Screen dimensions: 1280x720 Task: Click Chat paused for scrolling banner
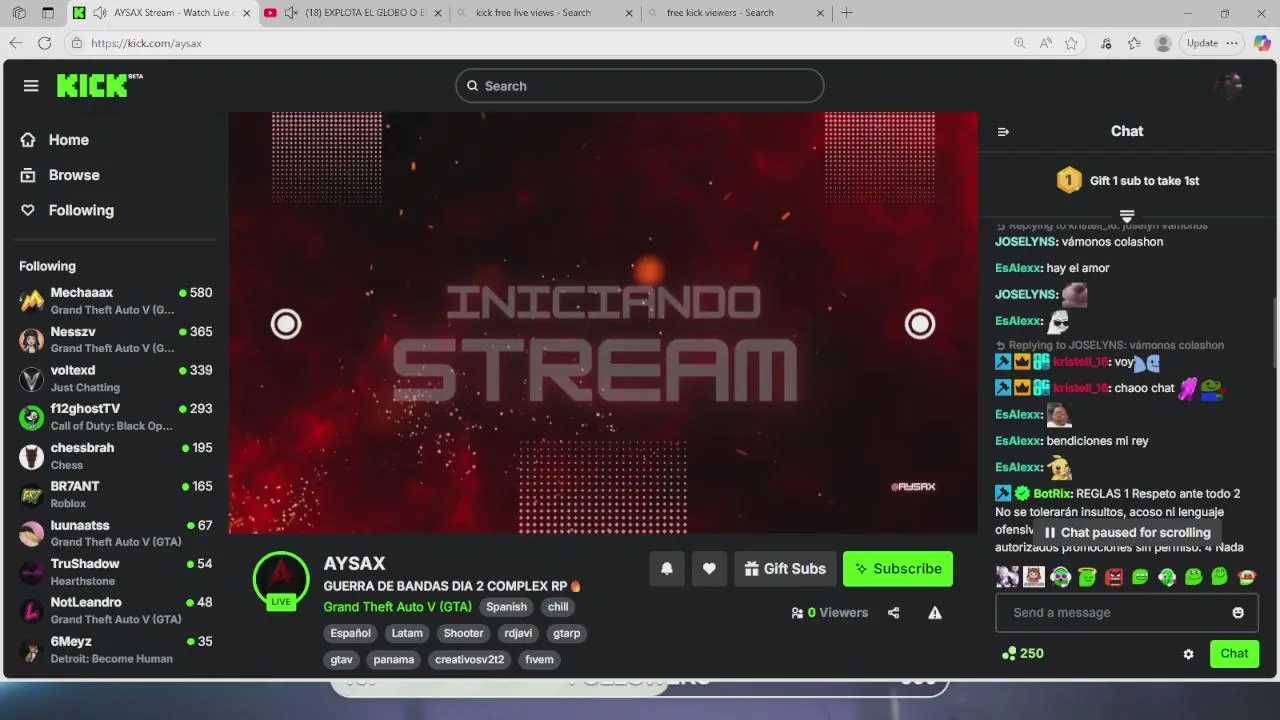(x=1127, y=533)
